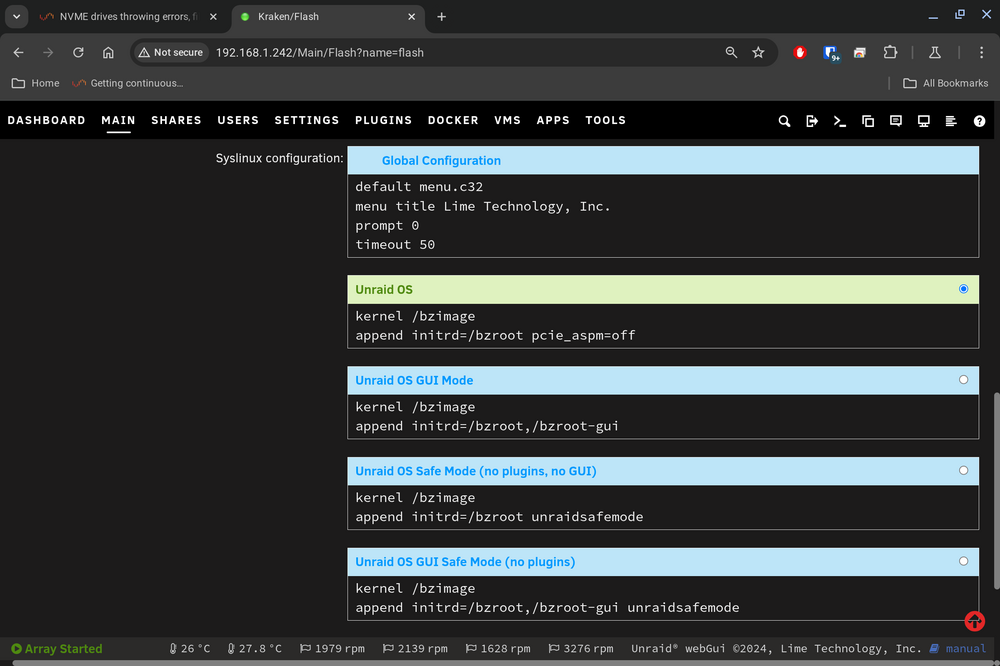1000x666 pixels.
Task: Open the tab search dropdown arrow
Action: [17, 17]
